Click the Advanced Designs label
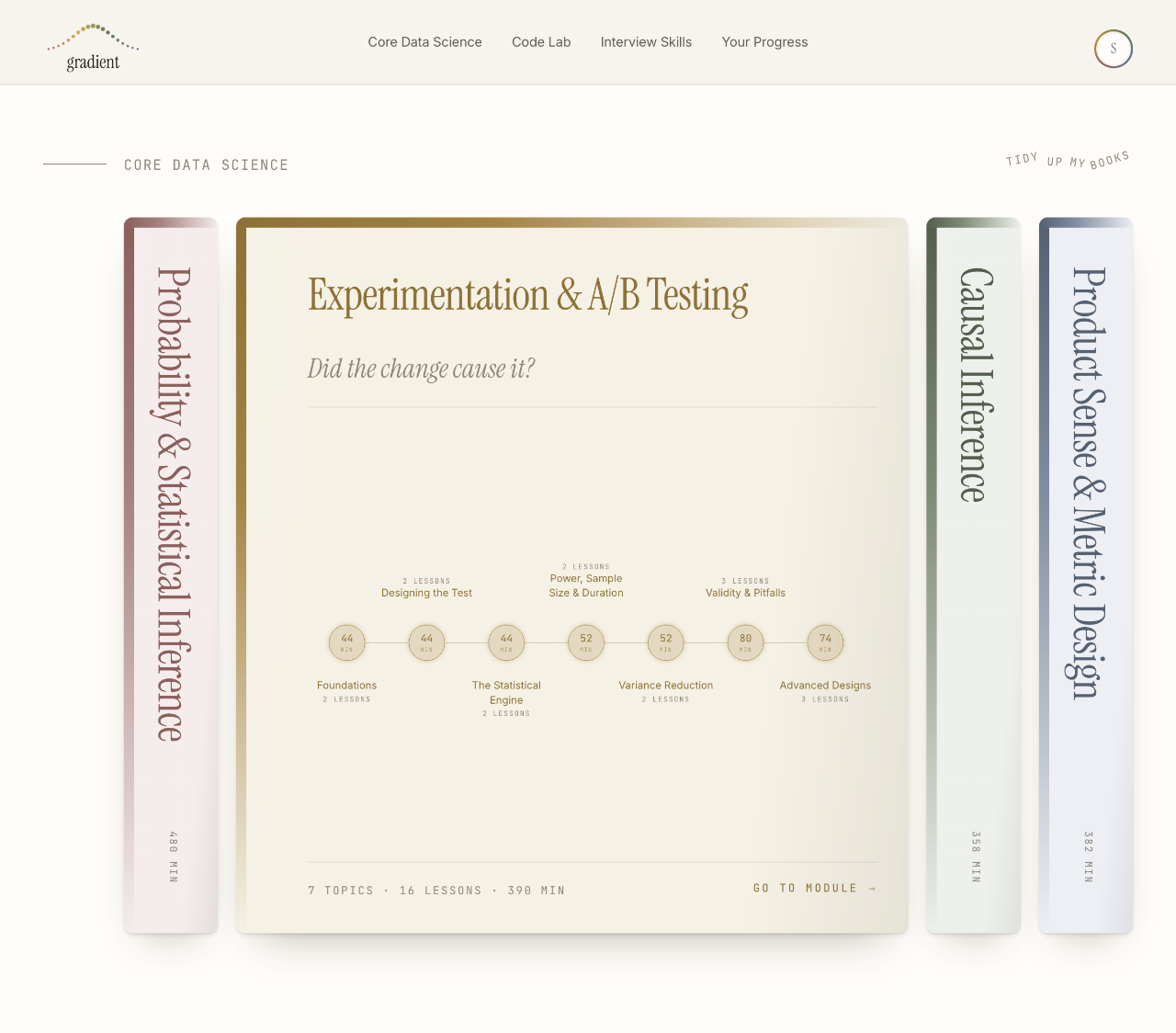Image resolution: width=1176 pixels, height=1033 pixels. pyautogui.click(x=825, y=686)
